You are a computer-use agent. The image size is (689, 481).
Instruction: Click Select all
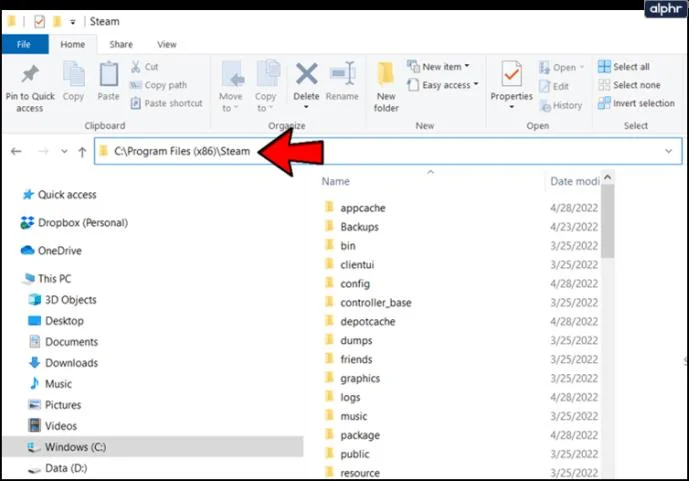coord(624,67)
